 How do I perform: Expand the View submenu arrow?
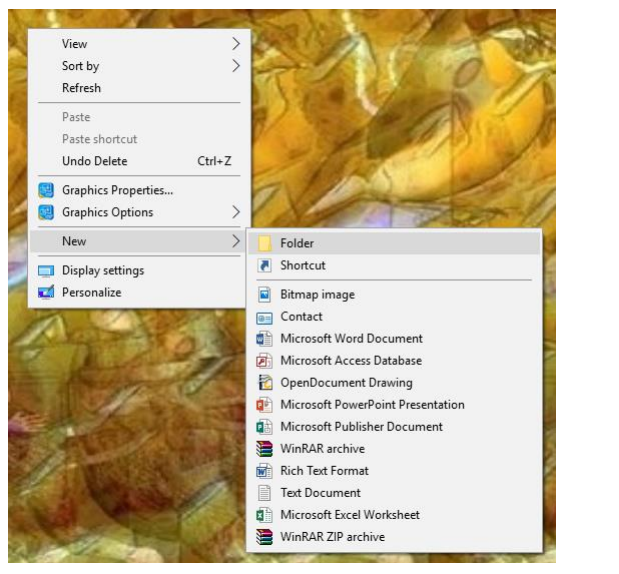point(236,44)
